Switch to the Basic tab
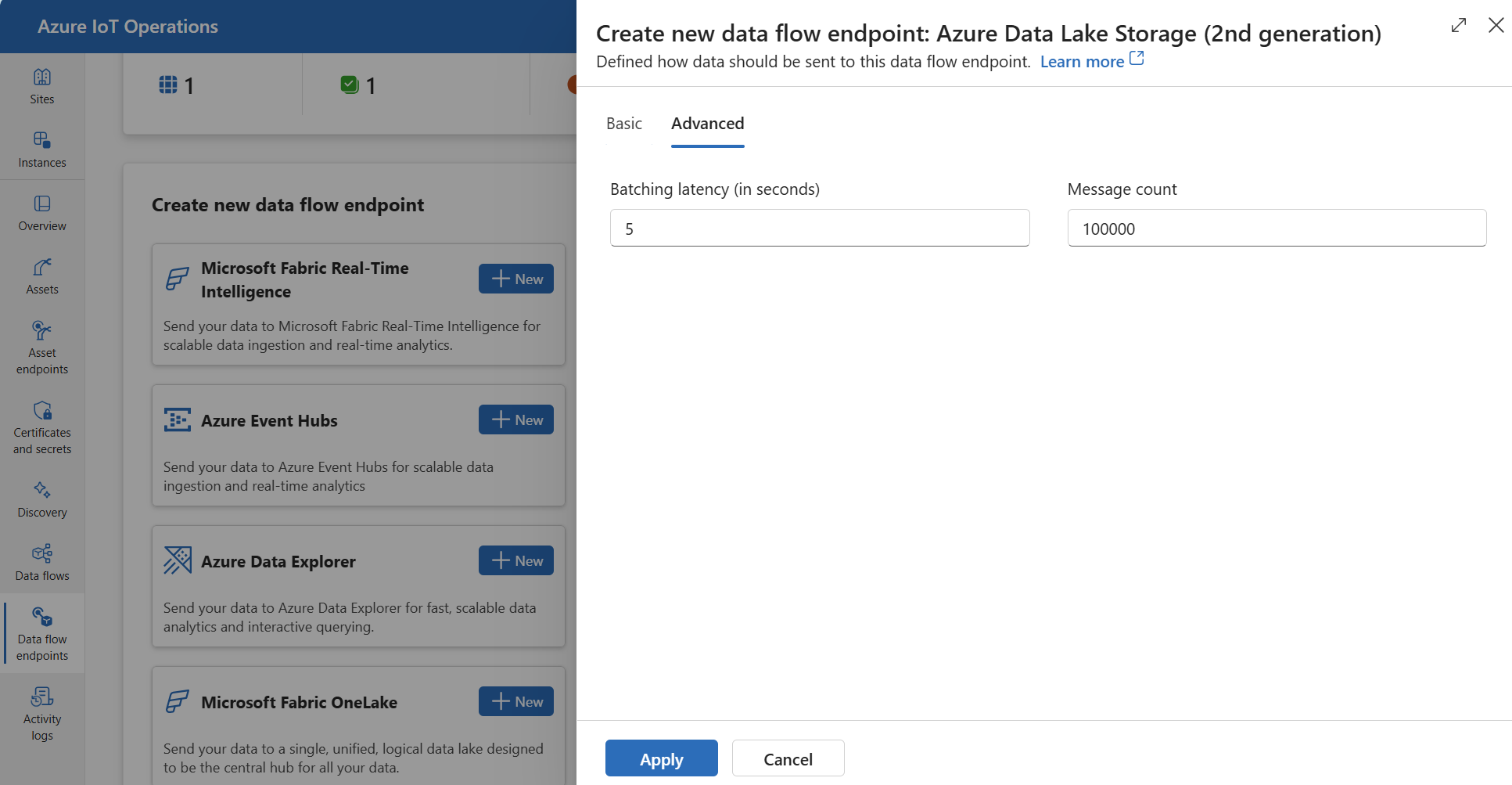 pyautogui.click(x=623, y=124)
